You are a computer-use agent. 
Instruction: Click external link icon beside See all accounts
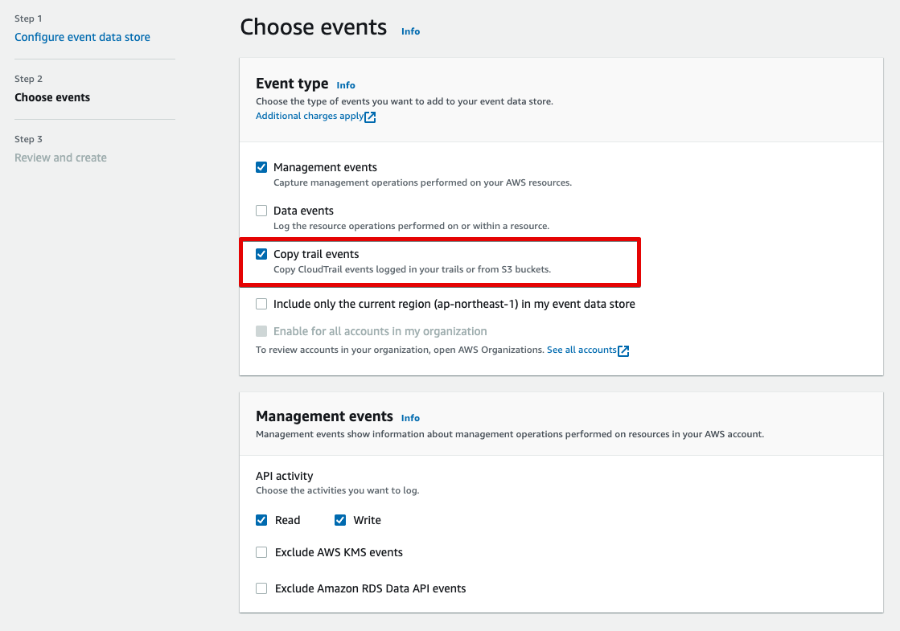click(x=623, y=351)
